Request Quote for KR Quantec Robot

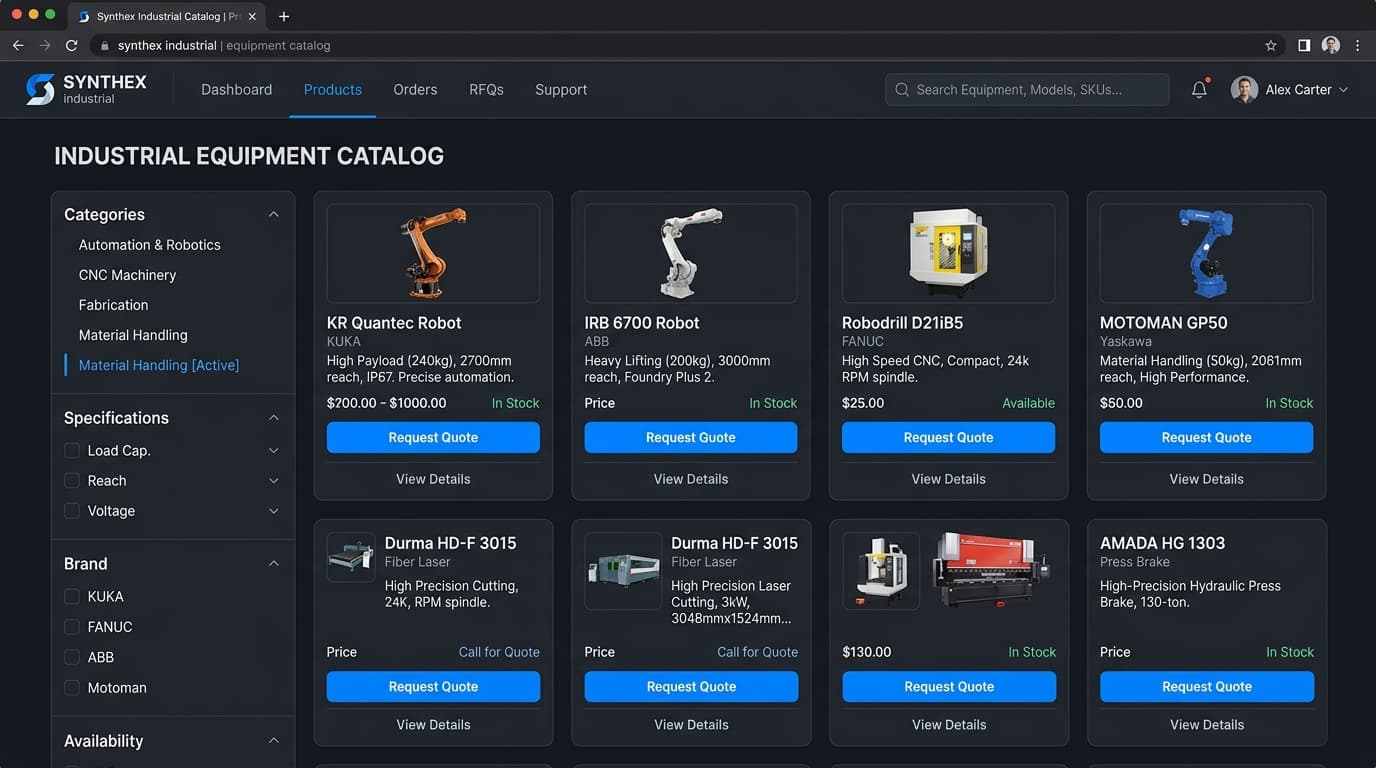433,437
